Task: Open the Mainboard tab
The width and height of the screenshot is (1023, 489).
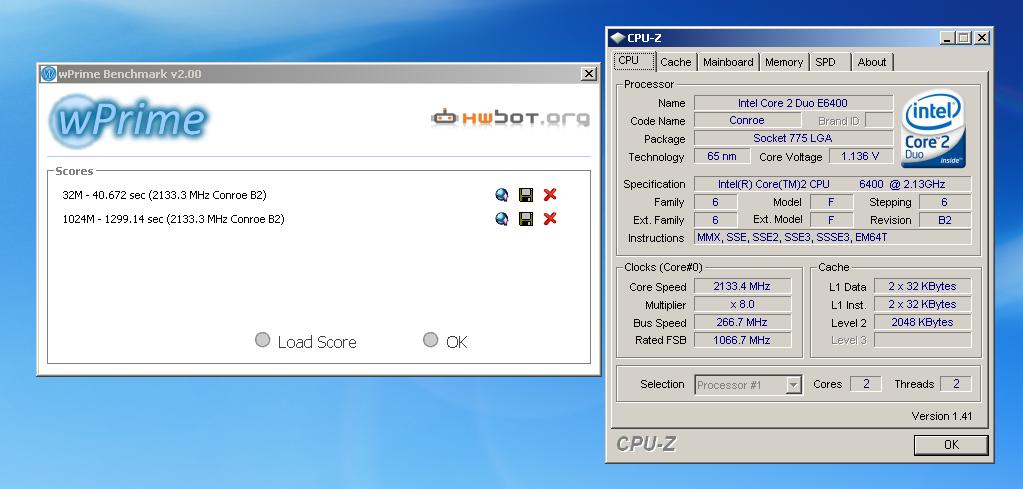Action: pyautogui.click(x=728, y=62)
